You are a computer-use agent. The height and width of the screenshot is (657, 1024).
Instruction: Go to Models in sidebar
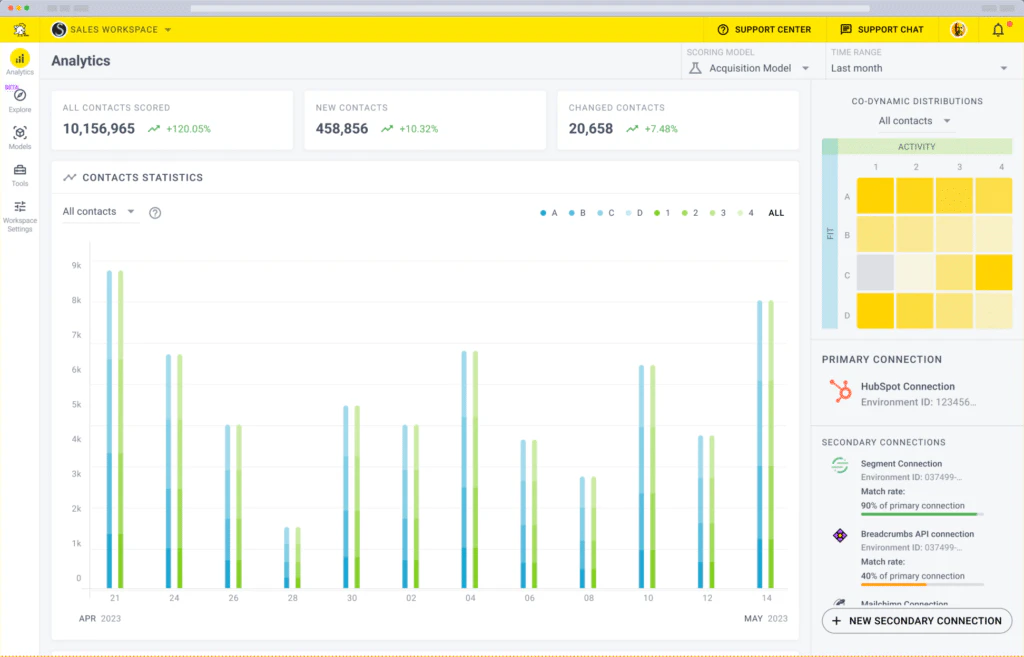point(20,133)
